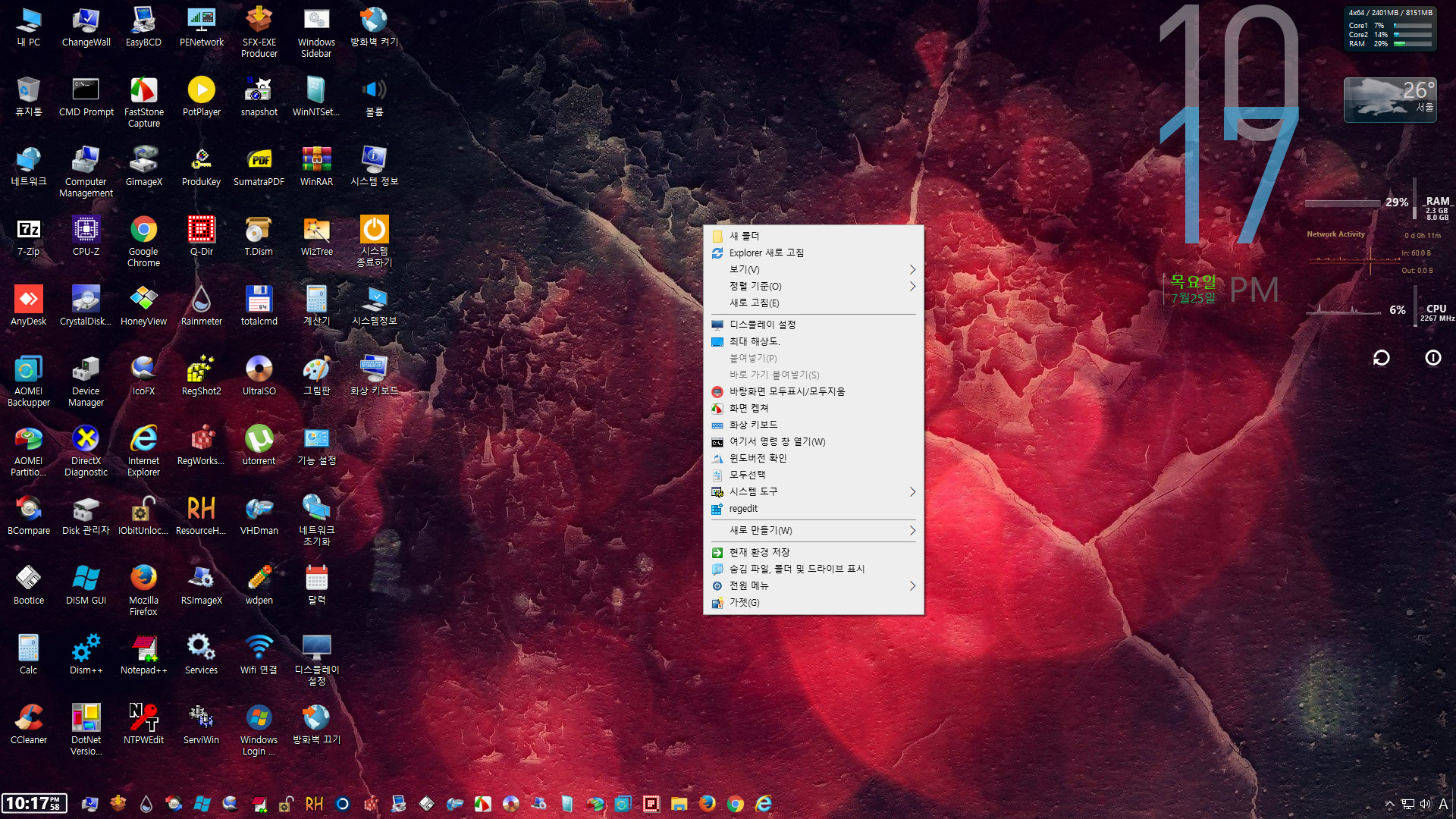This screenshot has width=1456, height=819.
Task: Open File Explorer from the taskbar
Action: pos(679,804)
